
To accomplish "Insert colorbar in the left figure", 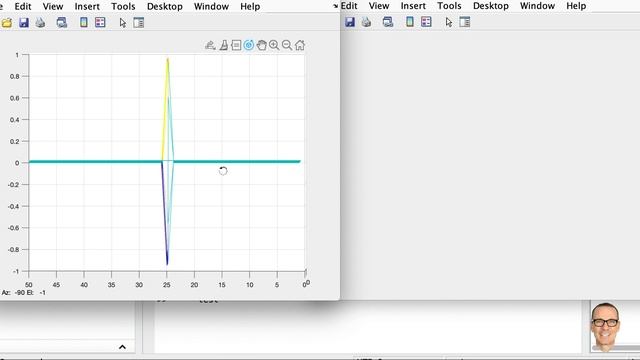I will click(x=84, y=22).
